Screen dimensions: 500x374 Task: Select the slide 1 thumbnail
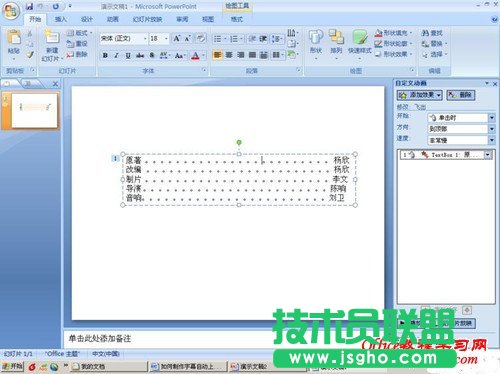[x=34, y=110]
